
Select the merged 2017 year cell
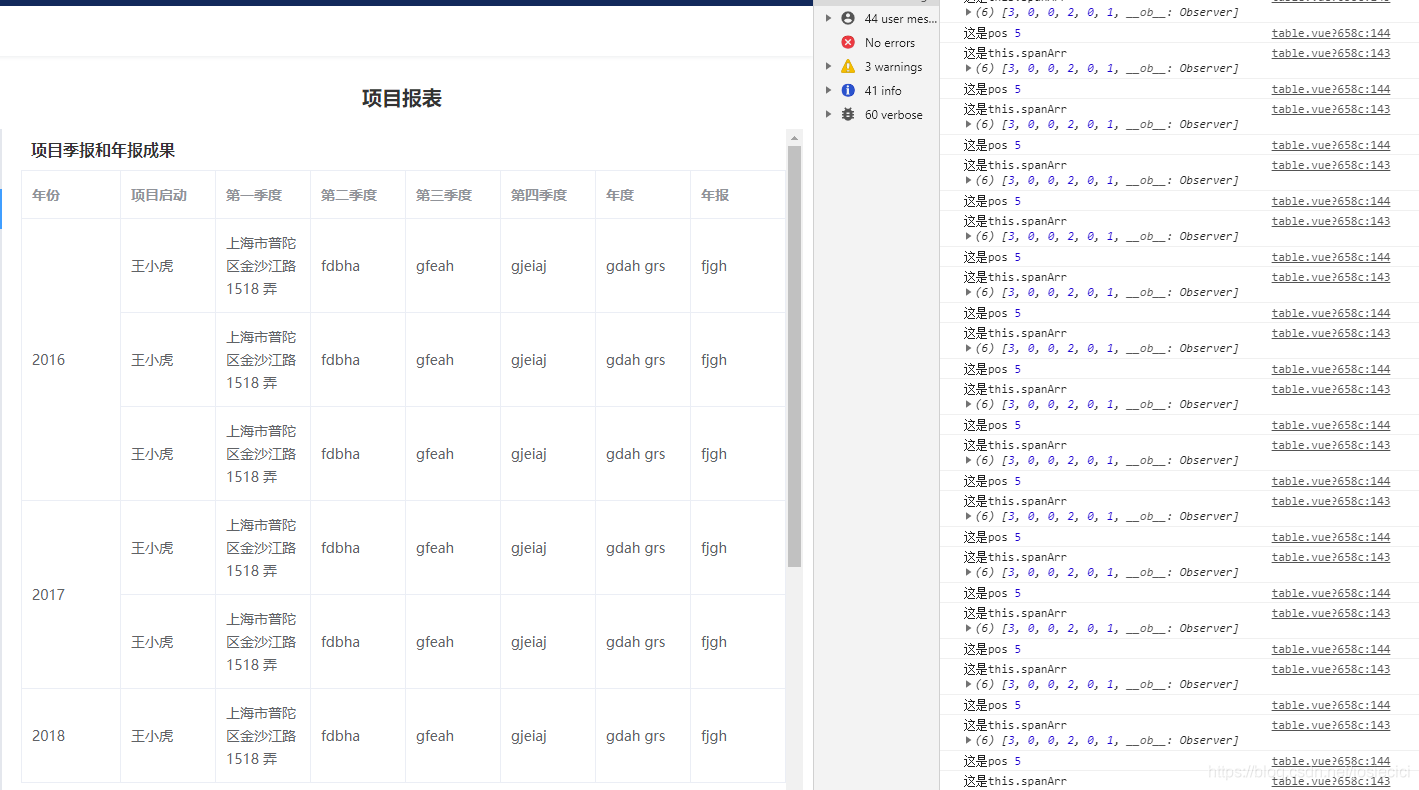click(71, 595)
